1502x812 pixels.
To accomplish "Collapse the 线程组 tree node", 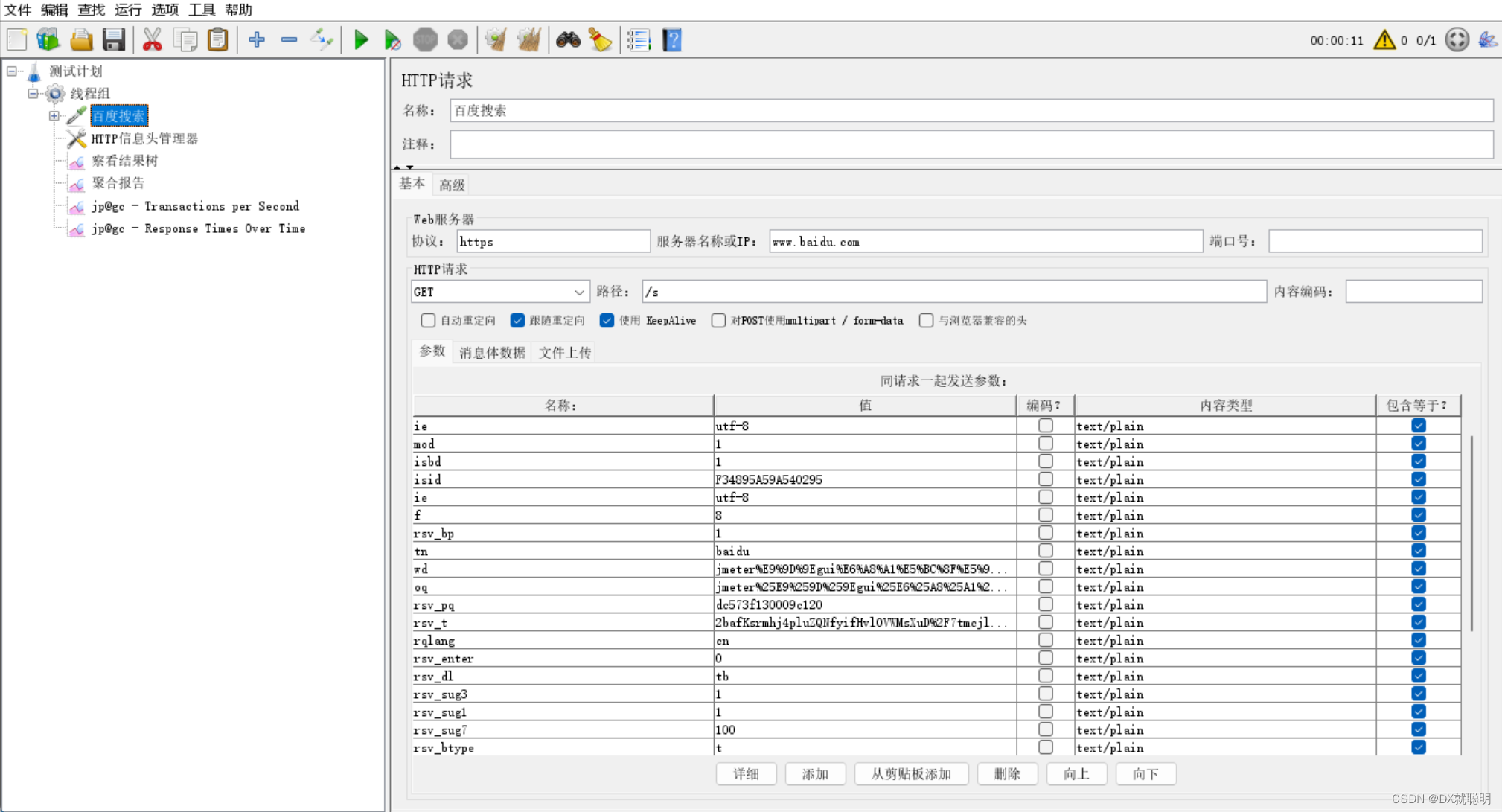I will (33, 94).
